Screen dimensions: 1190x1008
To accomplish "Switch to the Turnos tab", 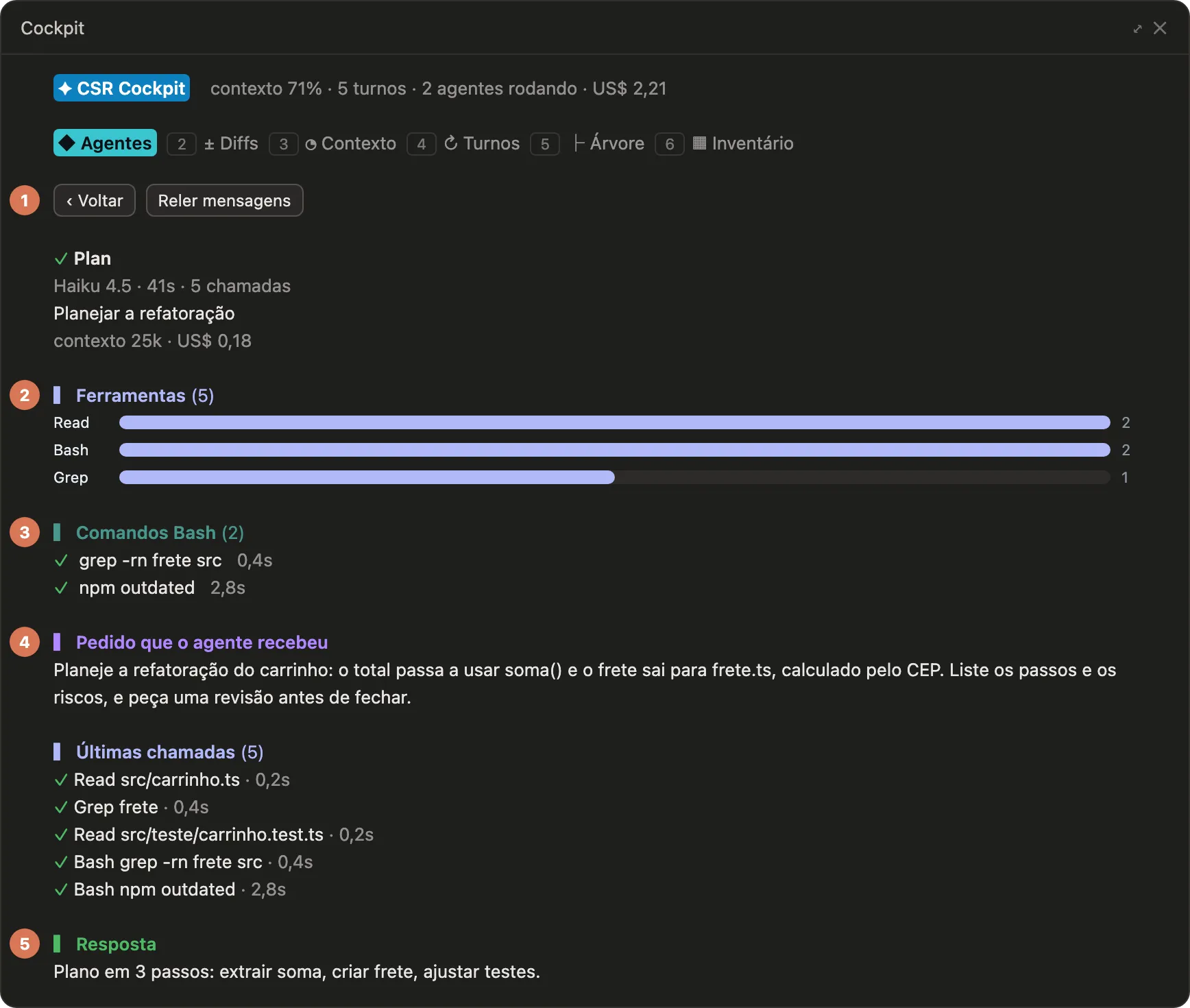I will coord(482,143).
